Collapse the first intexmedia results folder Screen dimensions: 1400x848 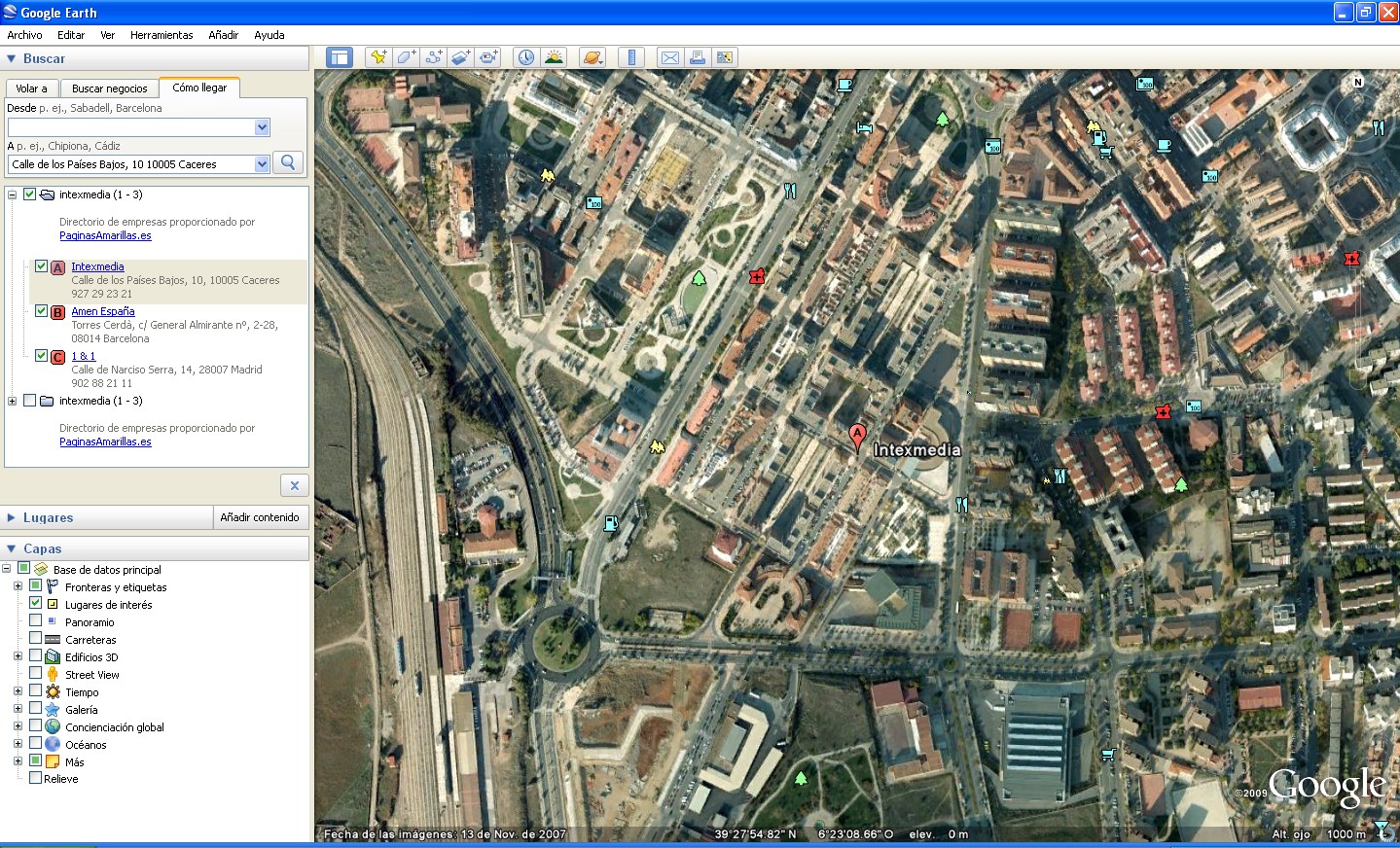pyautogui.click(x=12, y=194)
